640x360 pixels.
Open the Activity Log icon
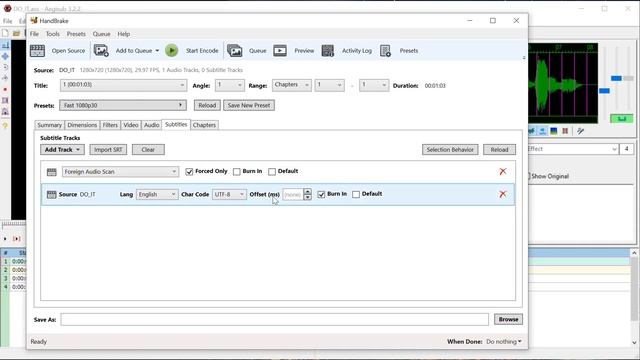click(x=327, y=51)
